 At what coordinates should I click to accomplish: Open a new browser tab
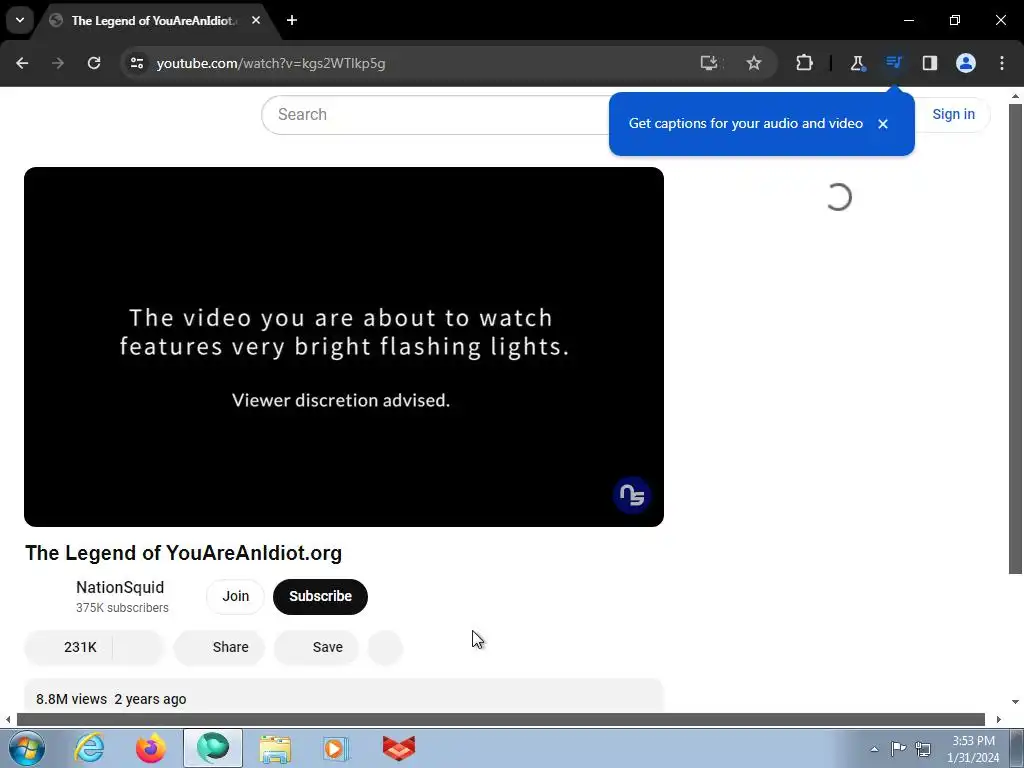[x=292, y=20]
